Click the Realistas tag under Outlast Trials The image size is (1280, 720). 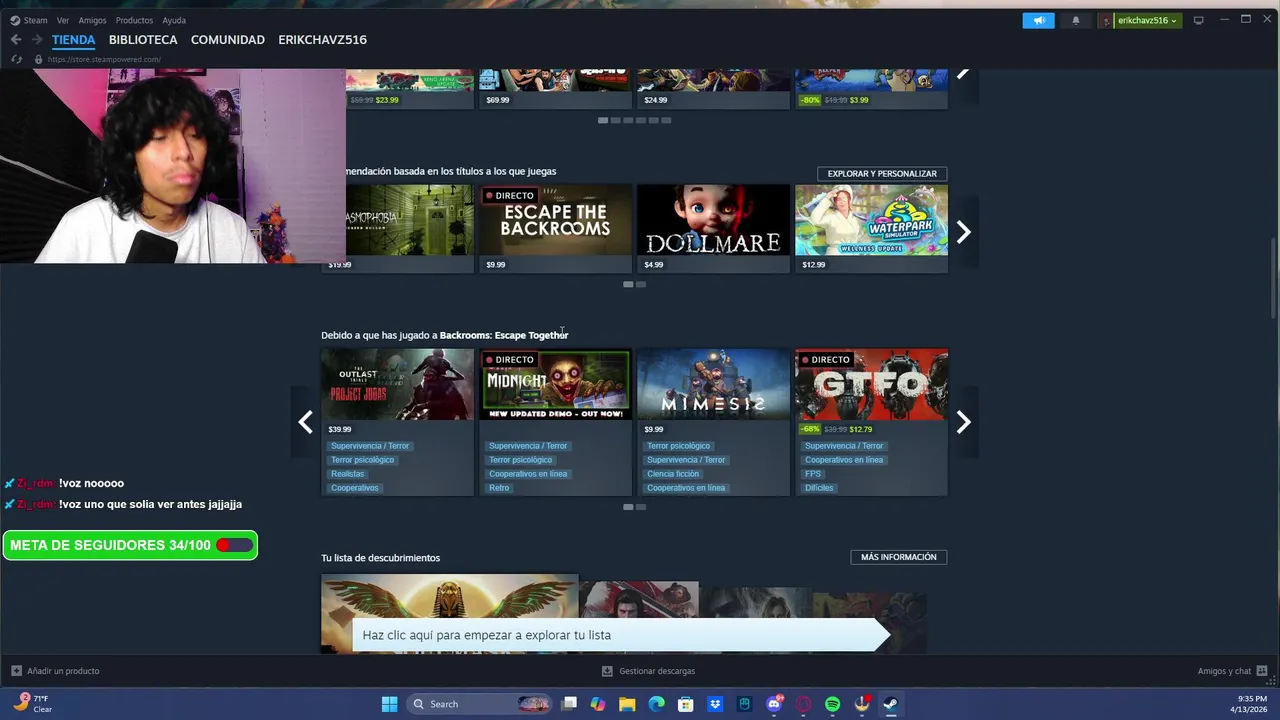(x=348, y=474)
